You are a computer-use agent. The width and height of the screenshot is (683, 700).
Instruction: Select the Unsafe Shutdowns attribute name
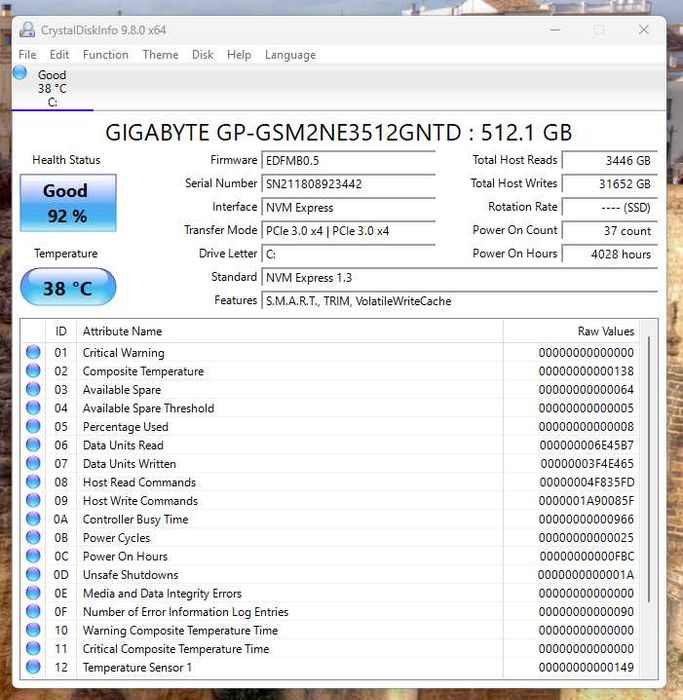pos(130,575)
